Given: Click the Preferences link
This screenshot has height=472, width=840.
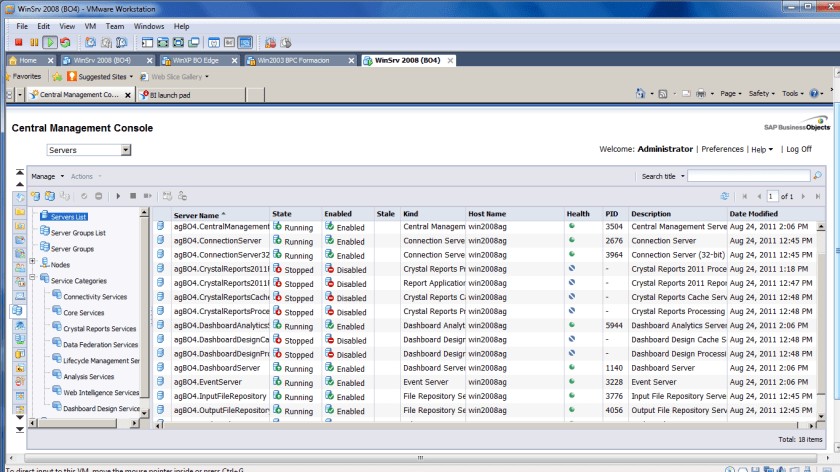Looking at the screenshot, I should point(721,149).
